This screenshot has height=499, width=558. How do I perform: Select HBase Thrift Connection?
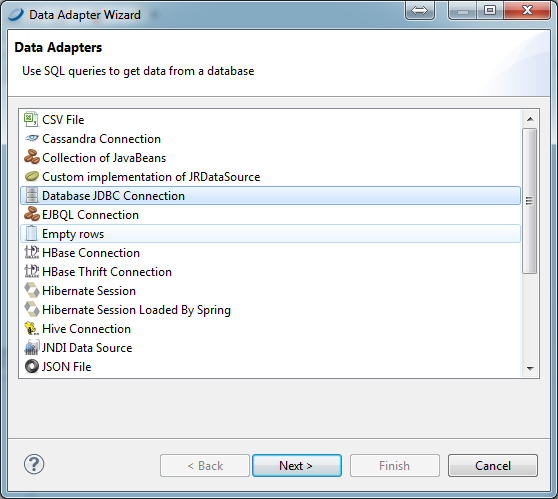(x=270, y=272)
